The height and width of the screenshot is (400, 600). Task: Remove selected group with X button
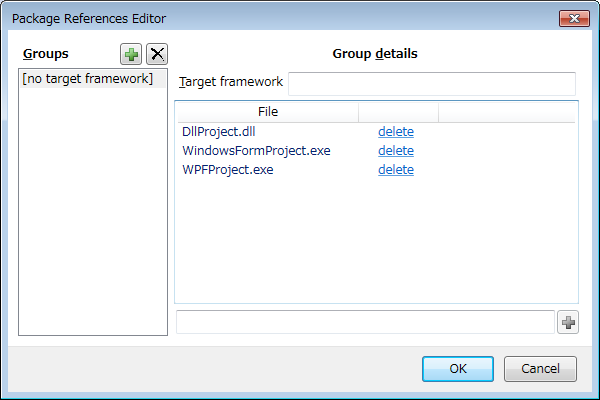tap(157, 54)
